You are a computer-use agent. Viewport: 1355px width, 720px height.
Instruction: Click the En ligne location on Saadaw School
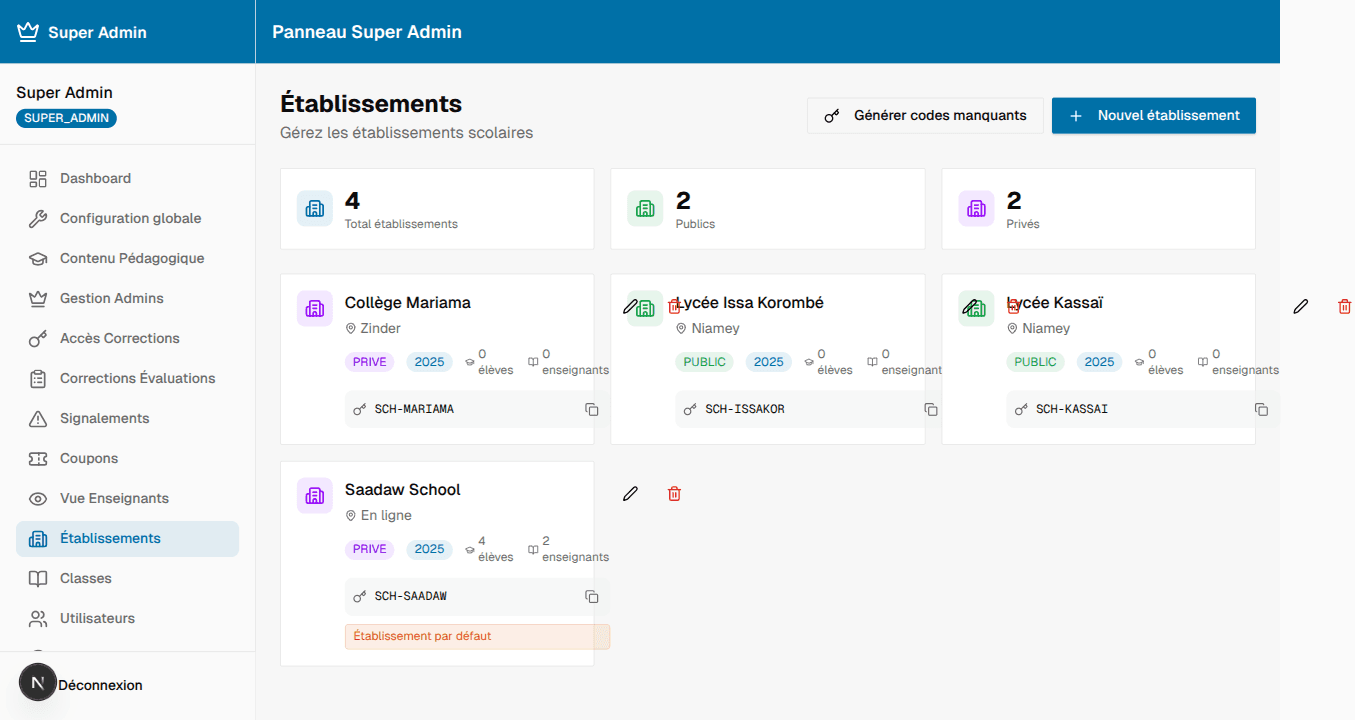click(378, 516)
